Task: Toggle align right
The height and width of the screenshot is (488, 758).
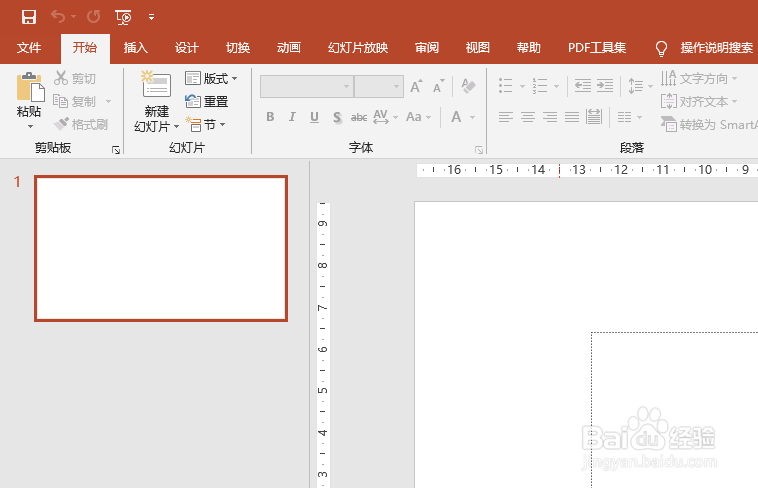Action: 550,117
